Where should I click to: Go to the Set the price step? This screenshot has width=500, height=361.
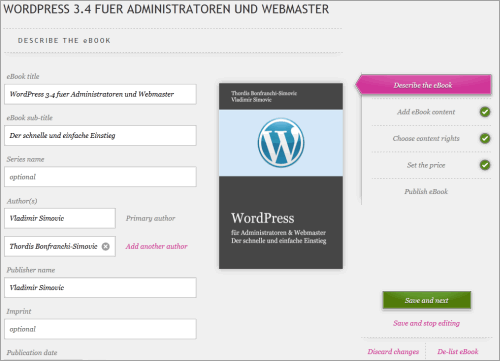pyautogui.click(x=426, y=165)
